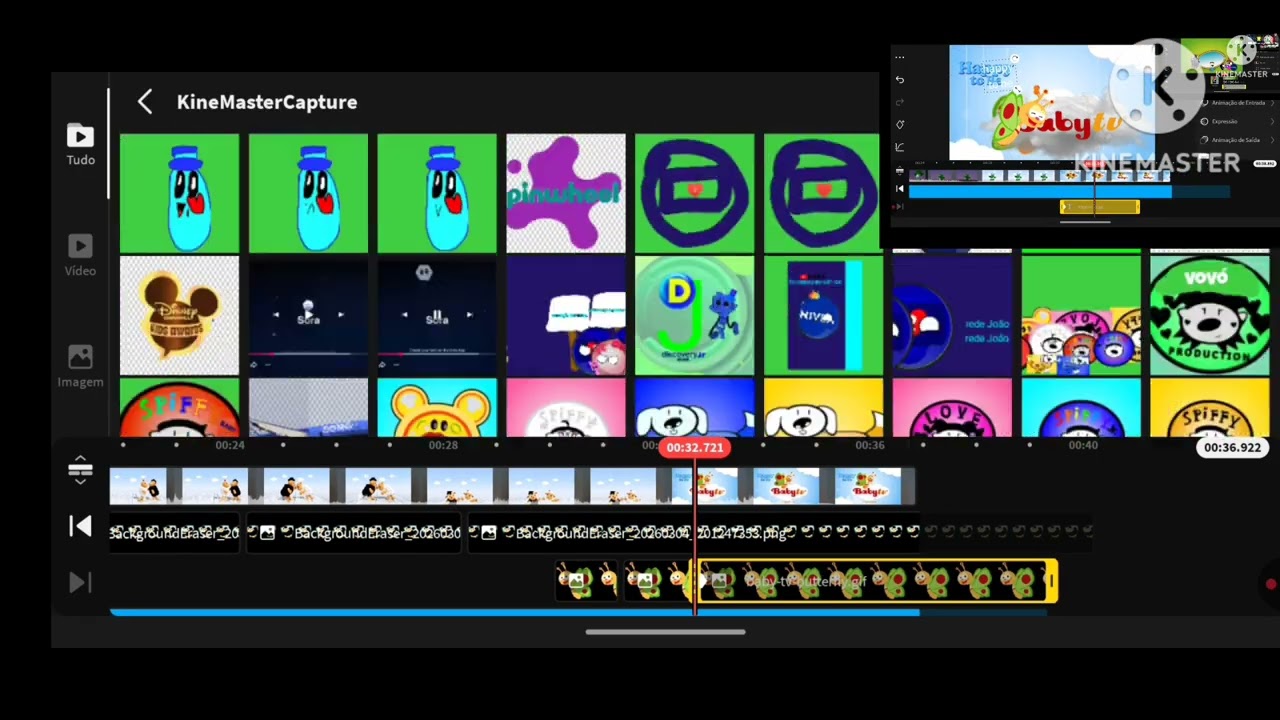
Task: Open the Discovery Jr DJ logo thumbnail
Action: [x=694, y=315]
